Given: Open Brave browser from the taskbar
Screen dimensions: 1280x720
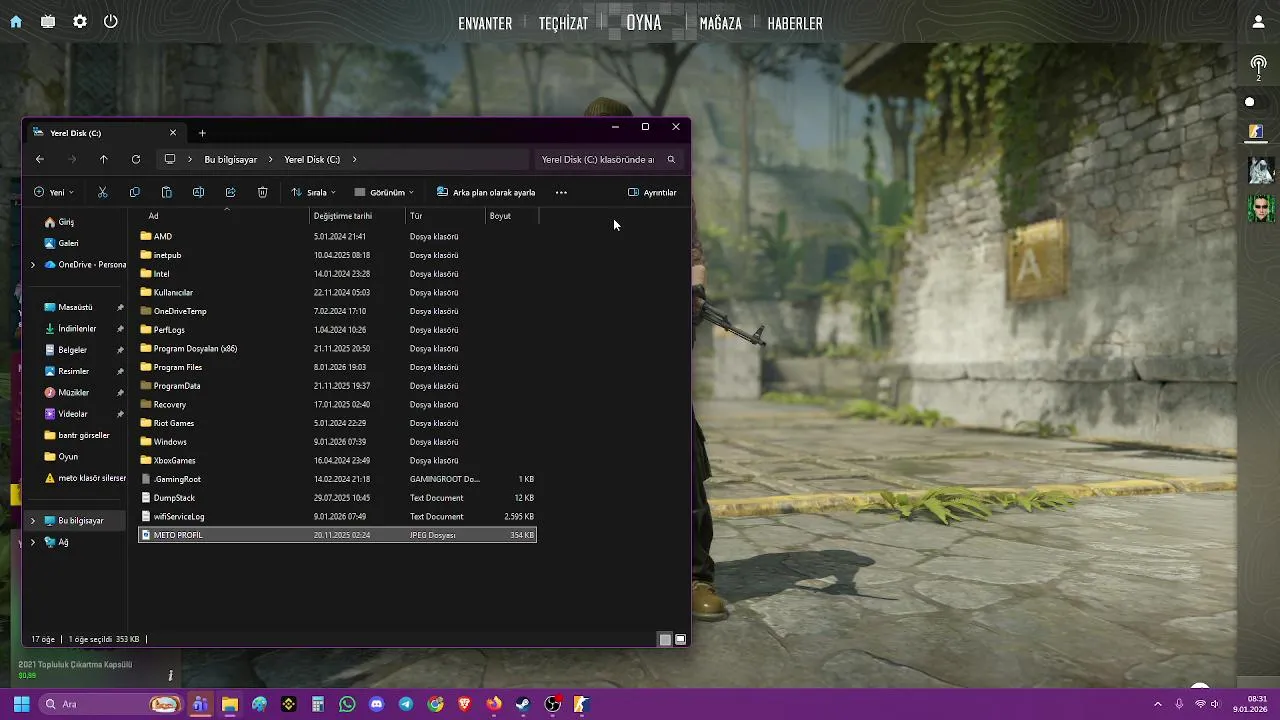Looking at the screenshot, I should [x=465, y=704].
